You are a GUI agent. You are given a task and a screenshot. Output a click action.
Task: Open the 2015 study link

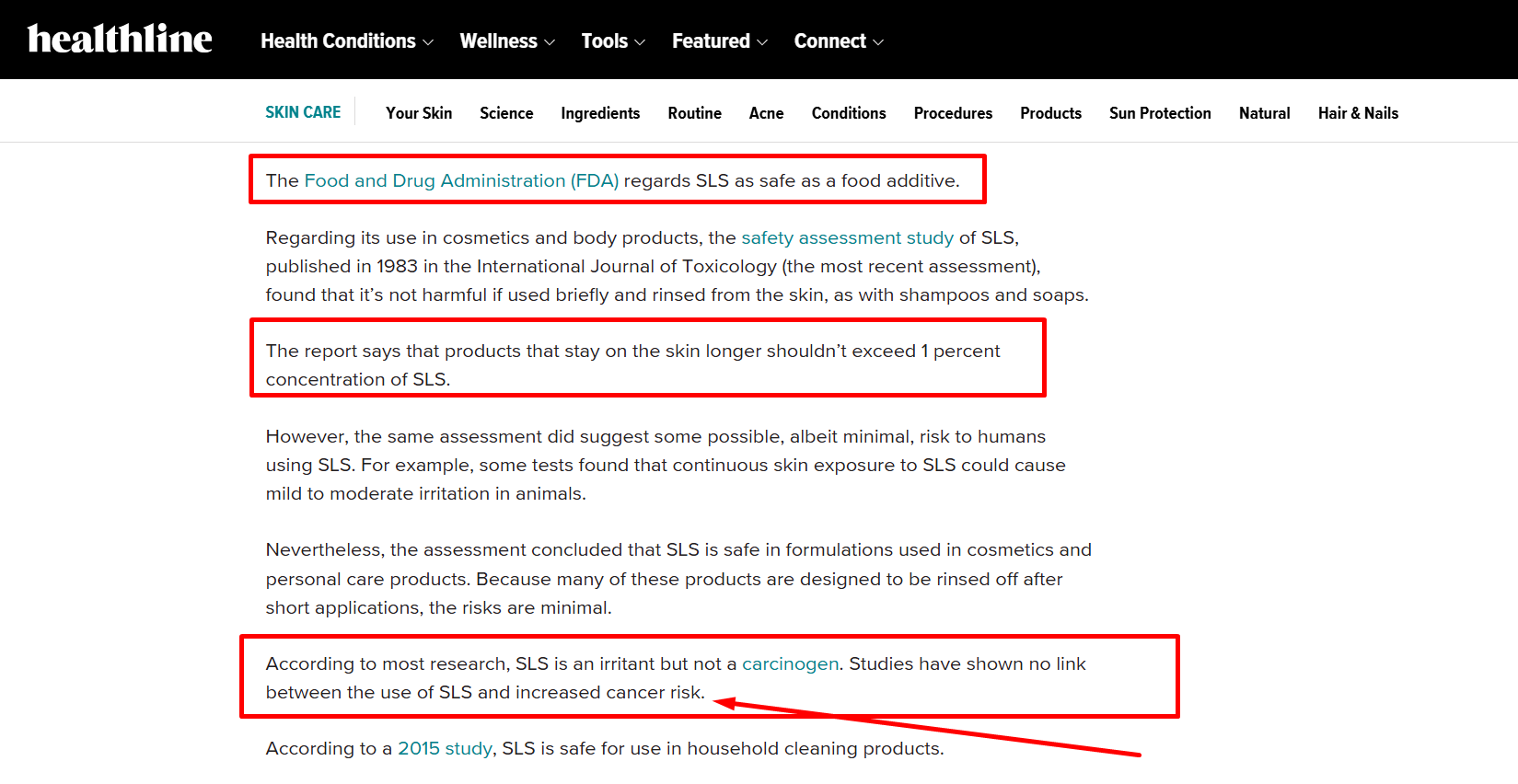pyautogui.click(x=445, y=748)
